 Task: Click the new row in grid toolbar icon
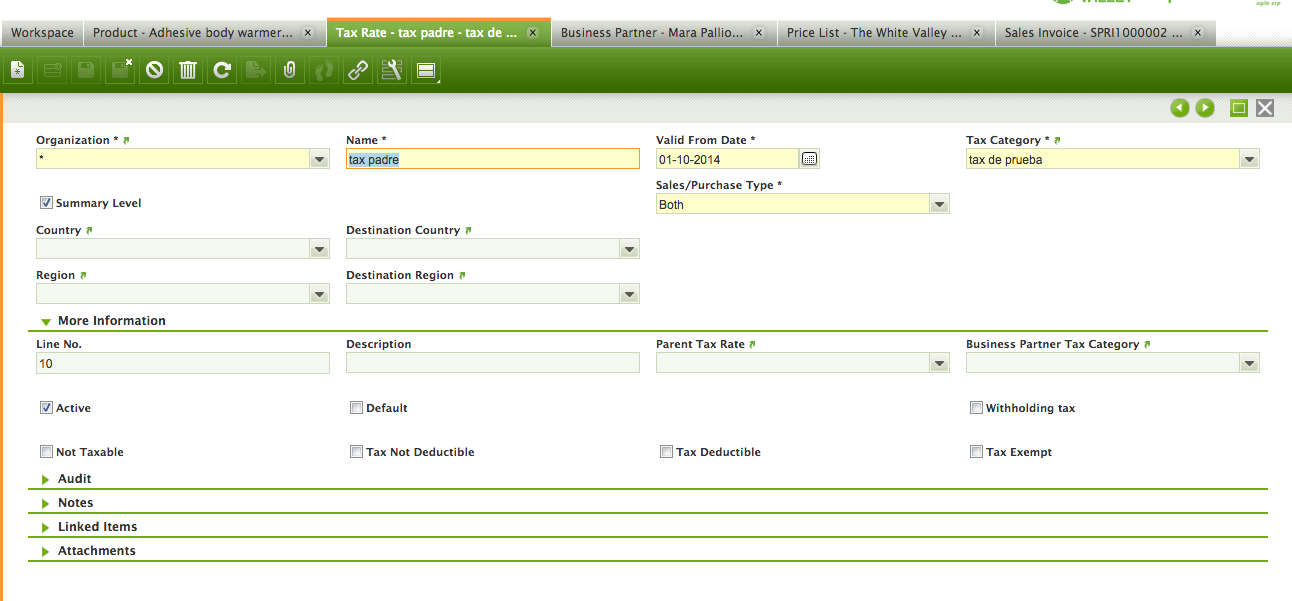coord(53,70)
